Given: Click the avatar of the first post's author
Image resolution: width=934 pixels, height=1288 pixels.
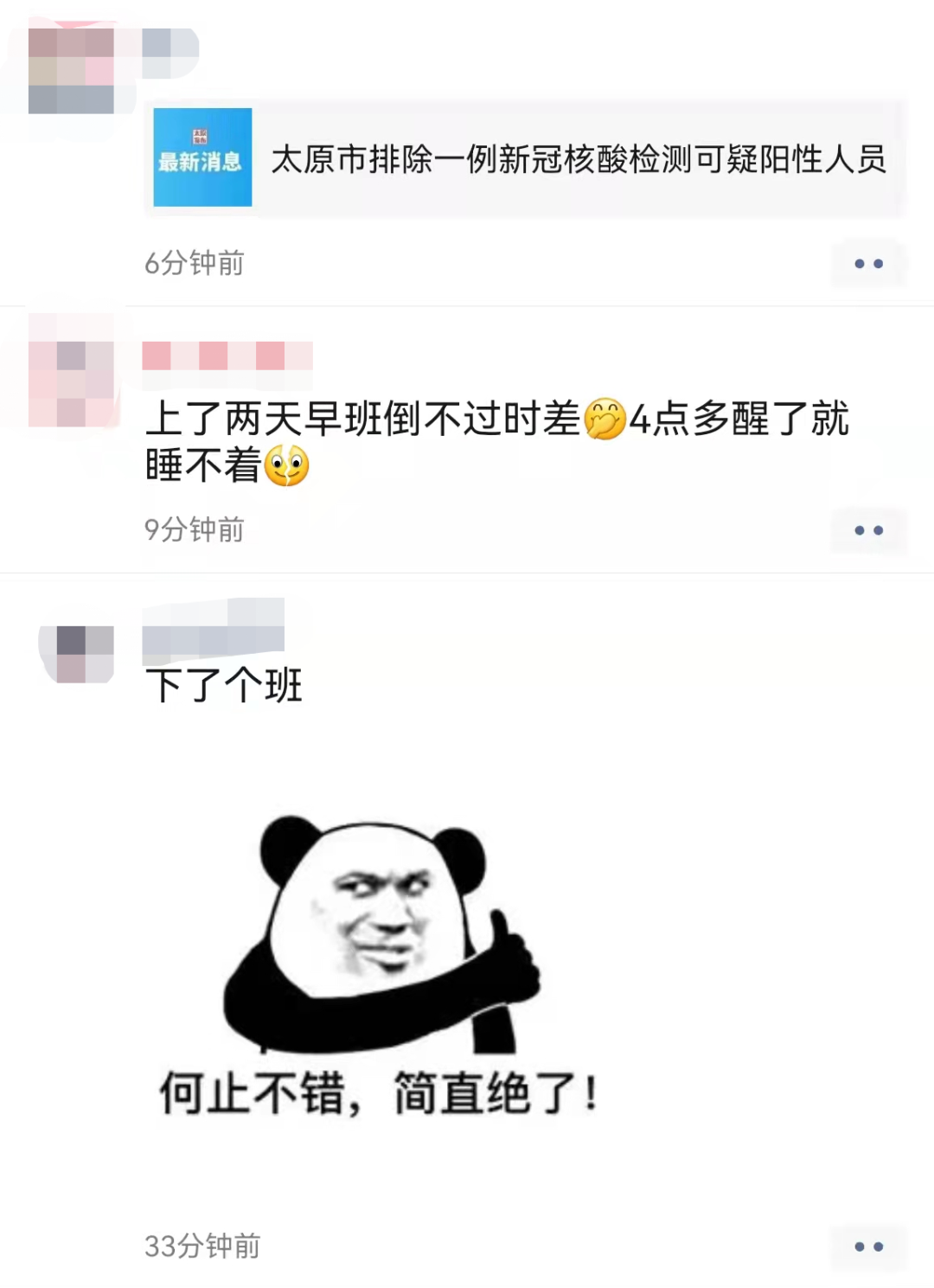Looking at the screenshot, I should coord(71,71).
